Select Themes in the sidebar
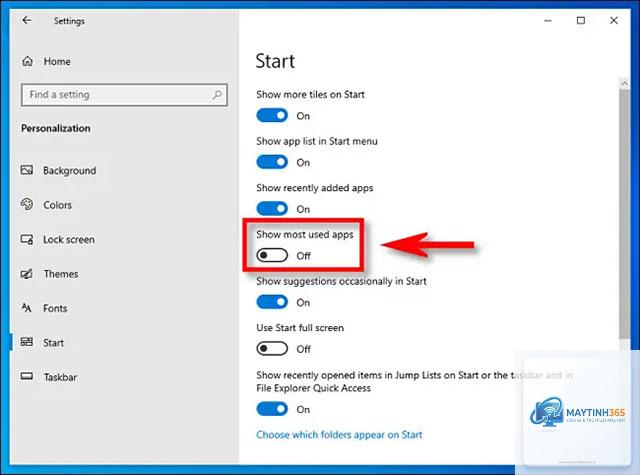The height and width of the screenshot is (475, 640). click(x=61, y=274)
